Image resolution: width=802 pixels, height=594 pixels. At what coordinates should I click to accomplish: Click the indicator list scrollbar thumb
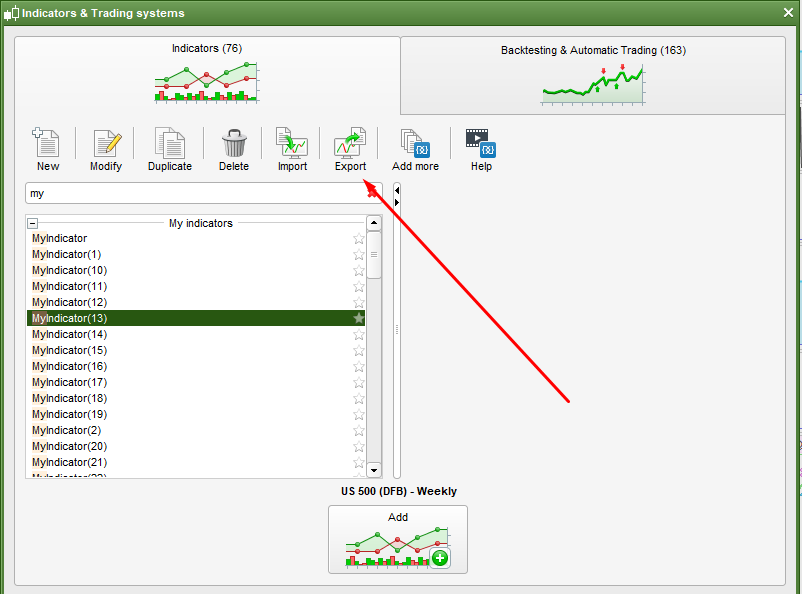[374, 255]
